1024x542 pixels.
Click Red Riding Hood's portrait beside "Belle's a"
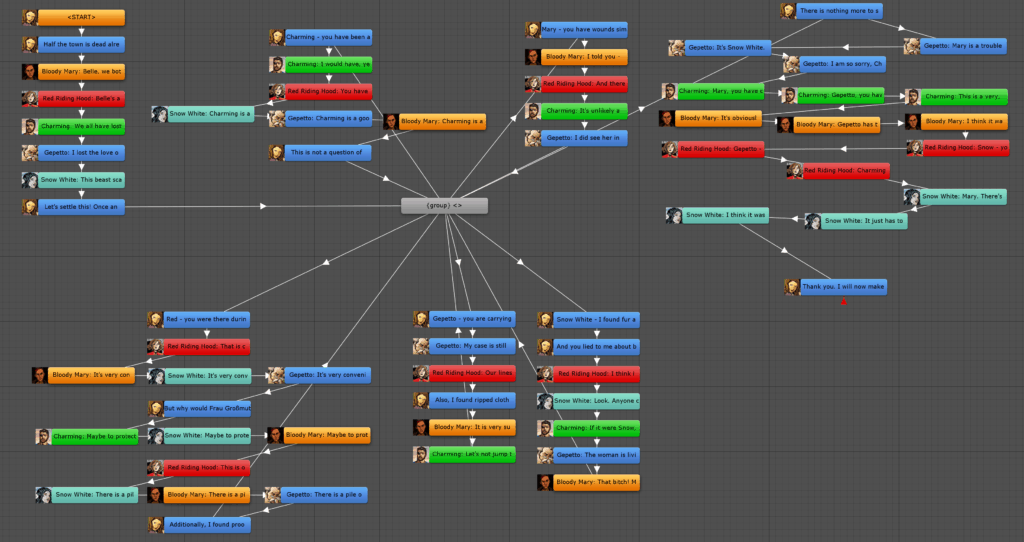[30, 99]
